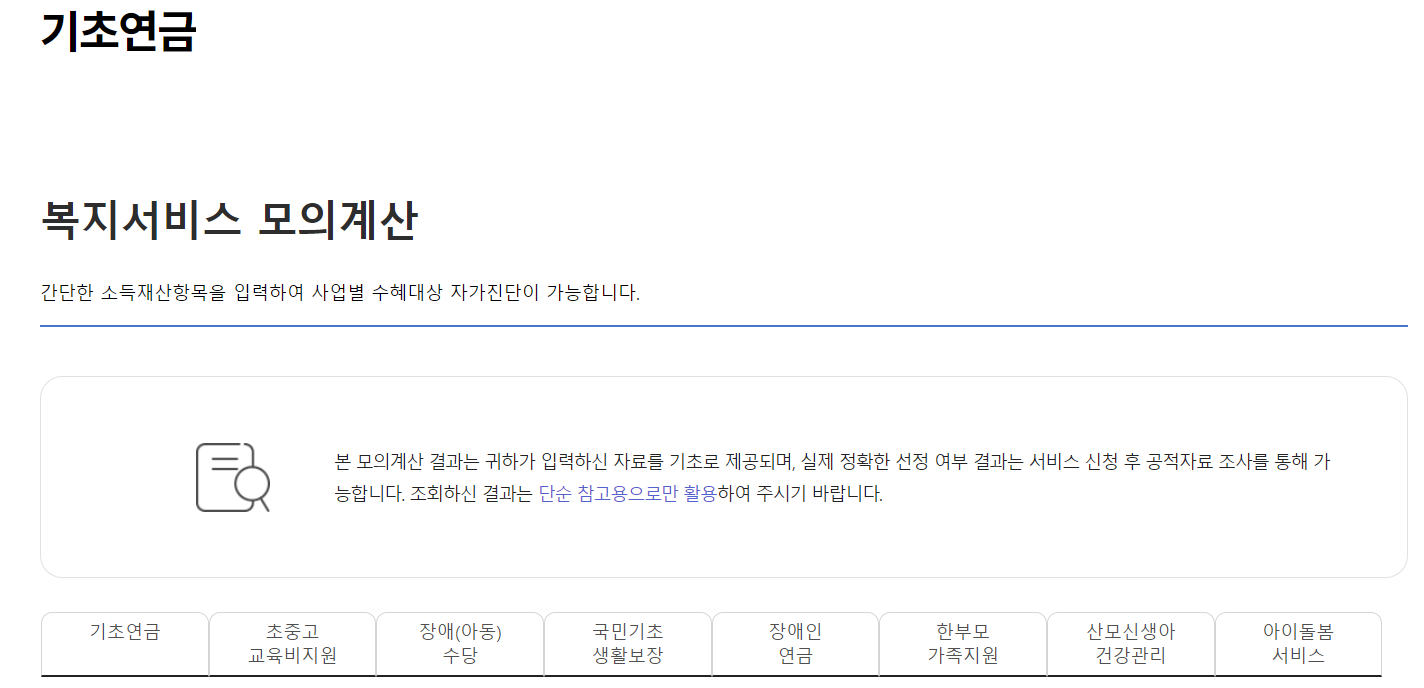Switch to the 아이돌봄 서비스 tab
1424x688 pixels.
[x=1297, y=643]
